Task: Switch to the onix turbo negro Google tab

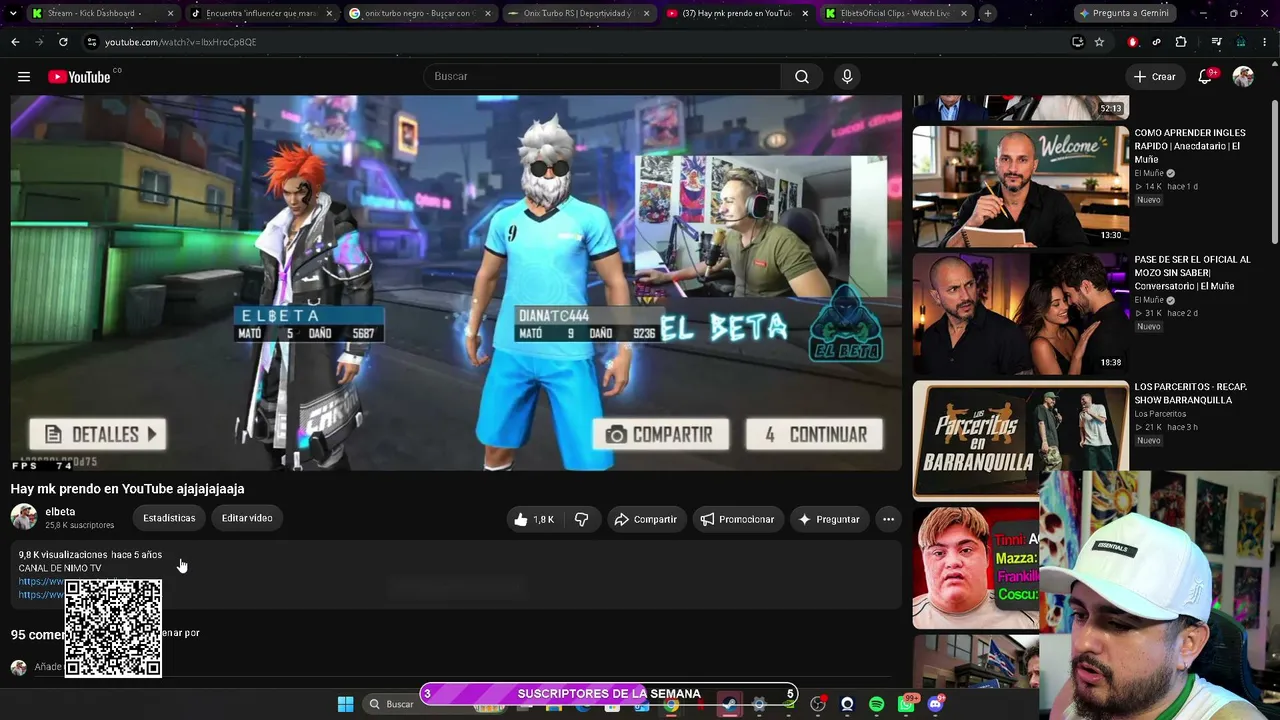Action: point(420,13)
